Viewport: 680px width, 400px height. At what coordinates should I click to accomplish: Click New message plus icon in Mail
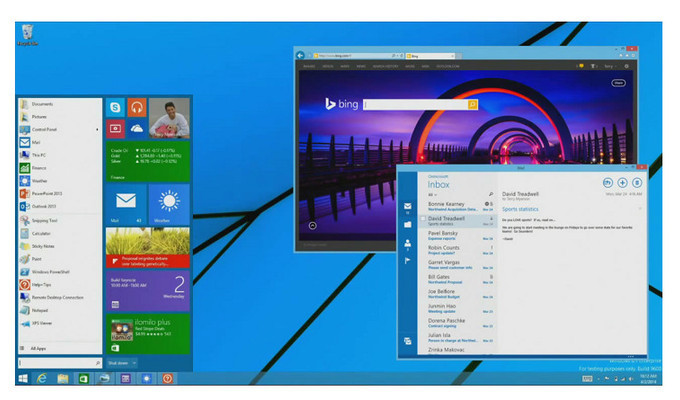point(622,183)
